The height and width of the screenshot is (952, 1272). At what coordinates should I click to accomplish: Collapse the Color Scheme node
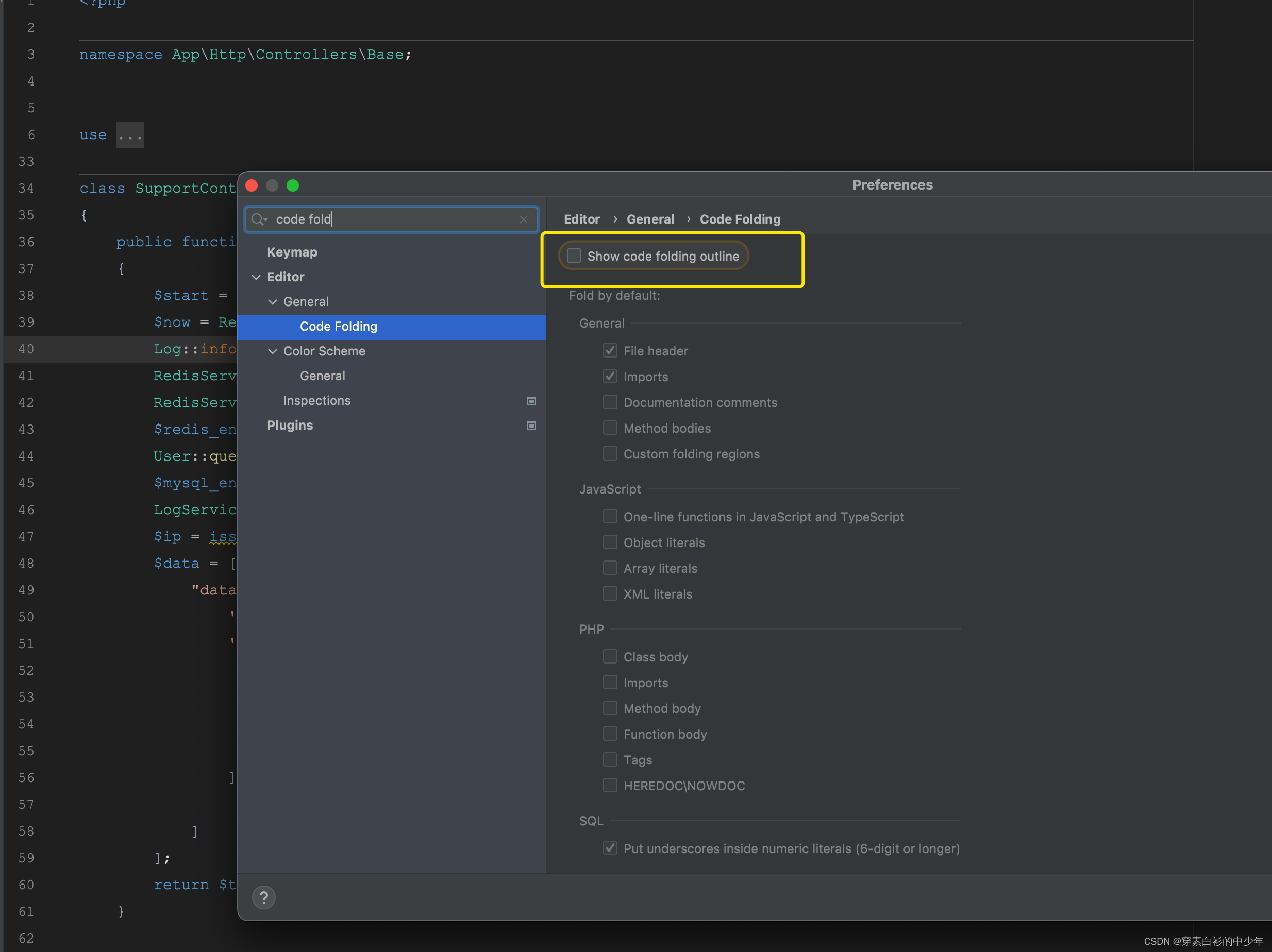[272, 351]
